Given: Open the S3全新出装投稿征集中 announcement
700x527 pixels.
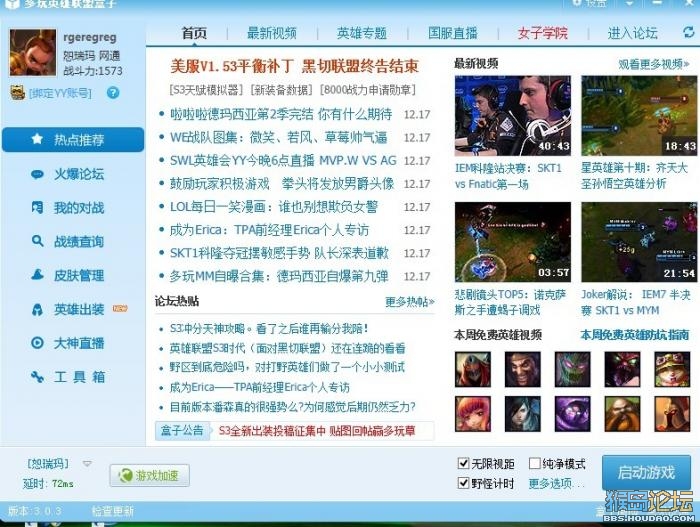Looking at the screenshot, I should click(317, 431).
